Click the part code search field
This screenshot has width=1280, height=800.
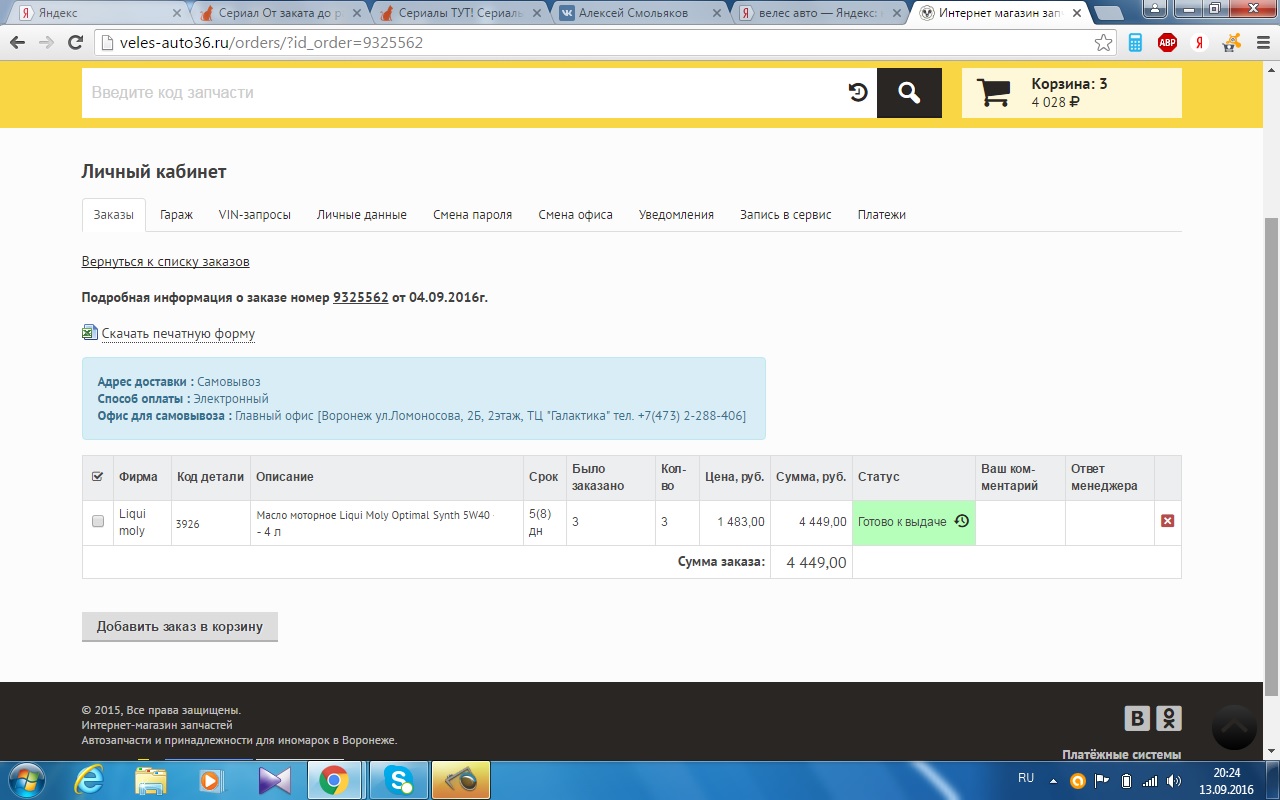[460, 93]
